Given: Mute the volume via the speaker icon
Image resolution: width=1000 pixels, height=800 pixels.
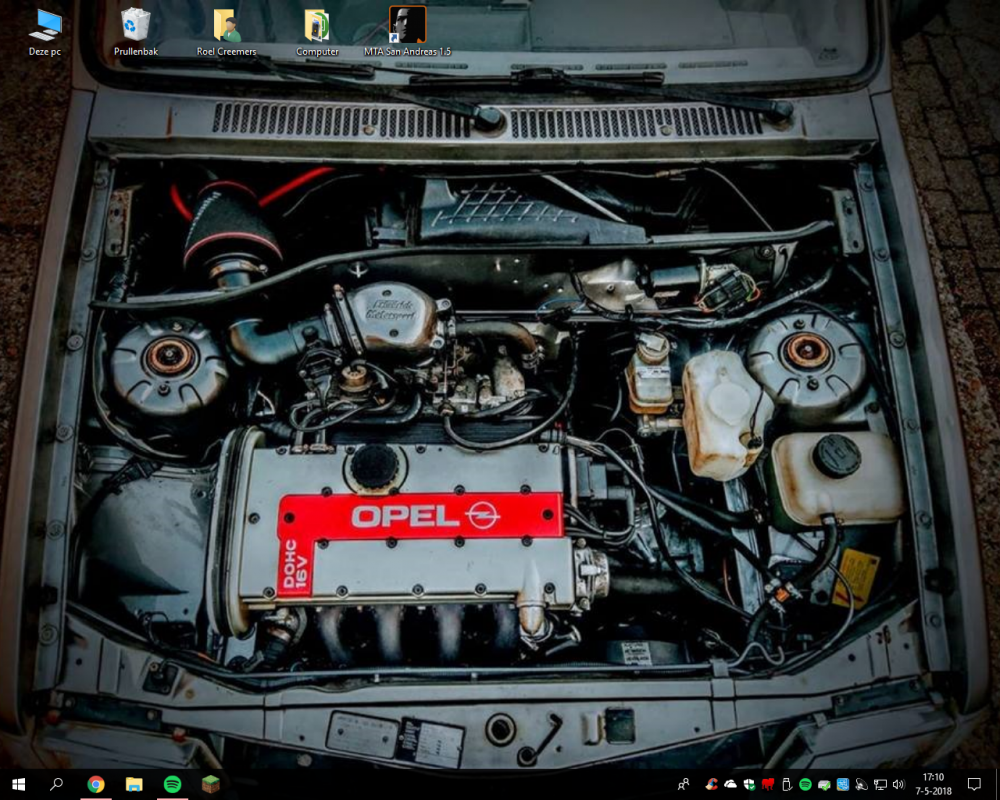Looking at the screenshot, I should 898,785.
